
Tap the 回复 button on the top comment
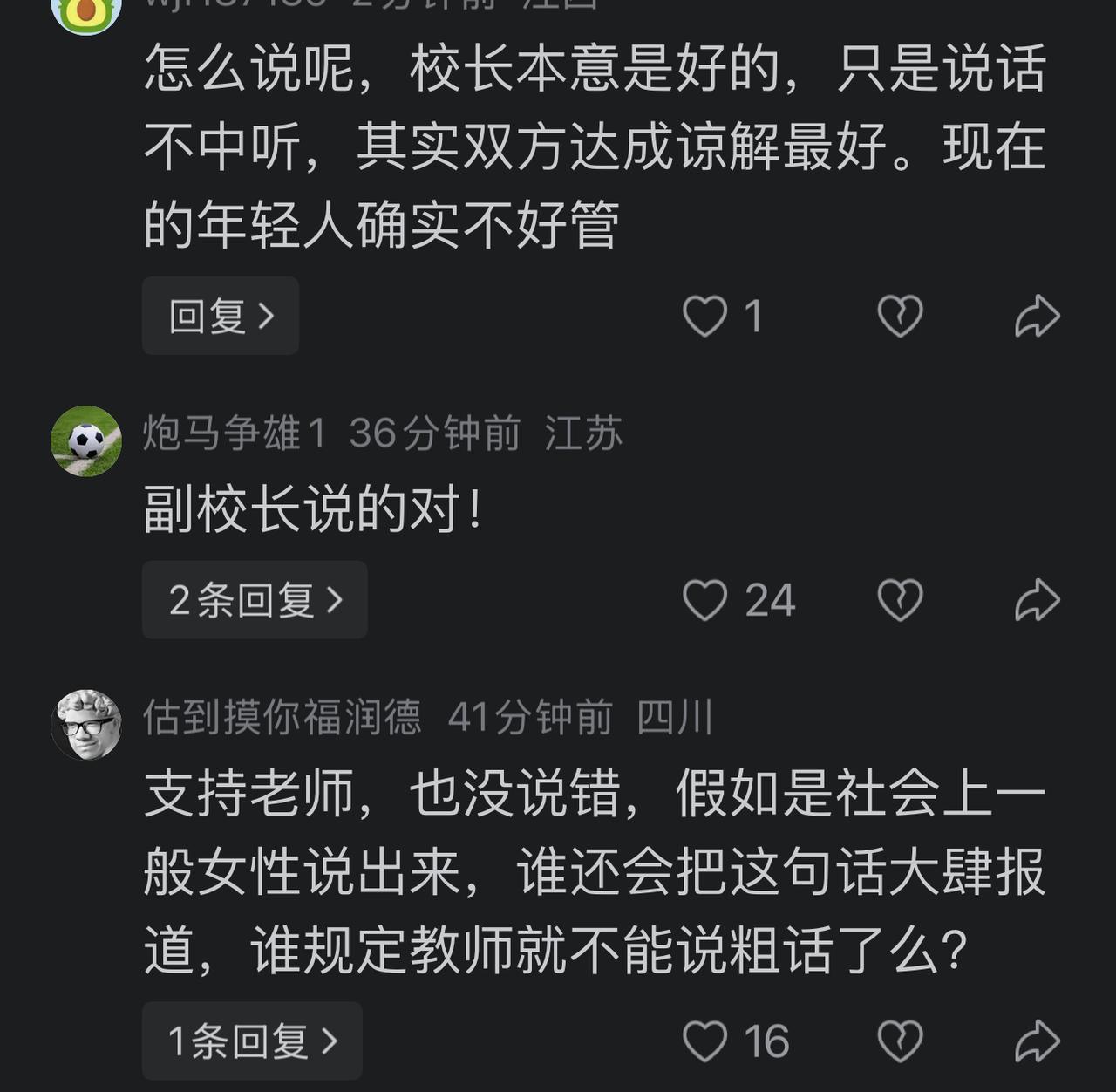click(221, 316)
